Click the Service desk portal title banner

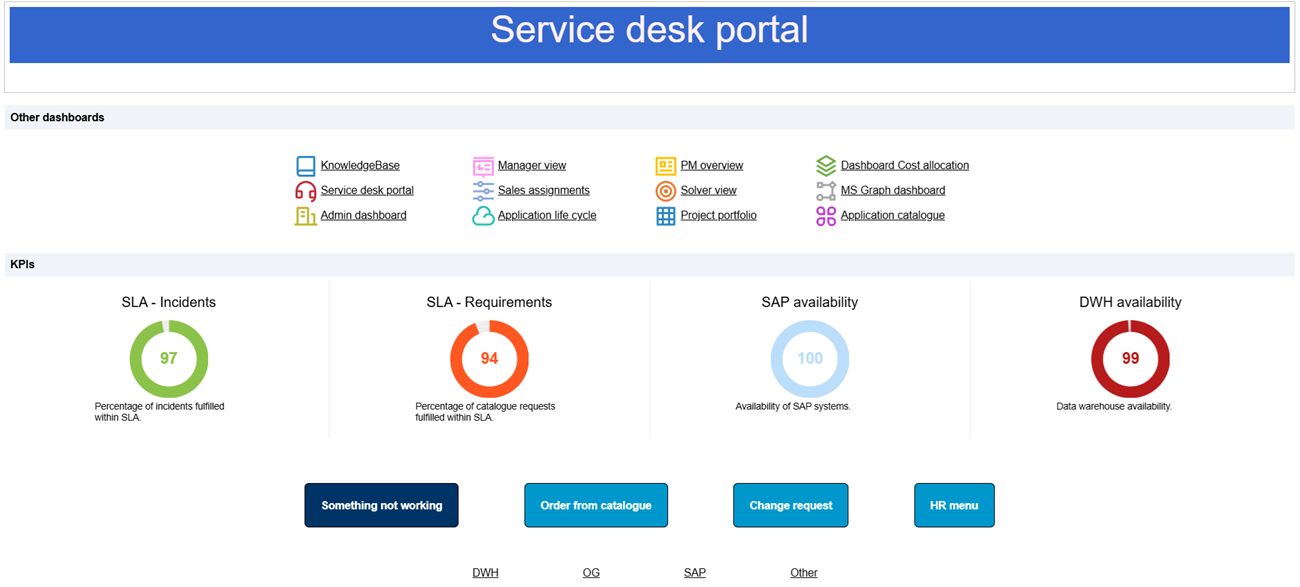(650, 33)
